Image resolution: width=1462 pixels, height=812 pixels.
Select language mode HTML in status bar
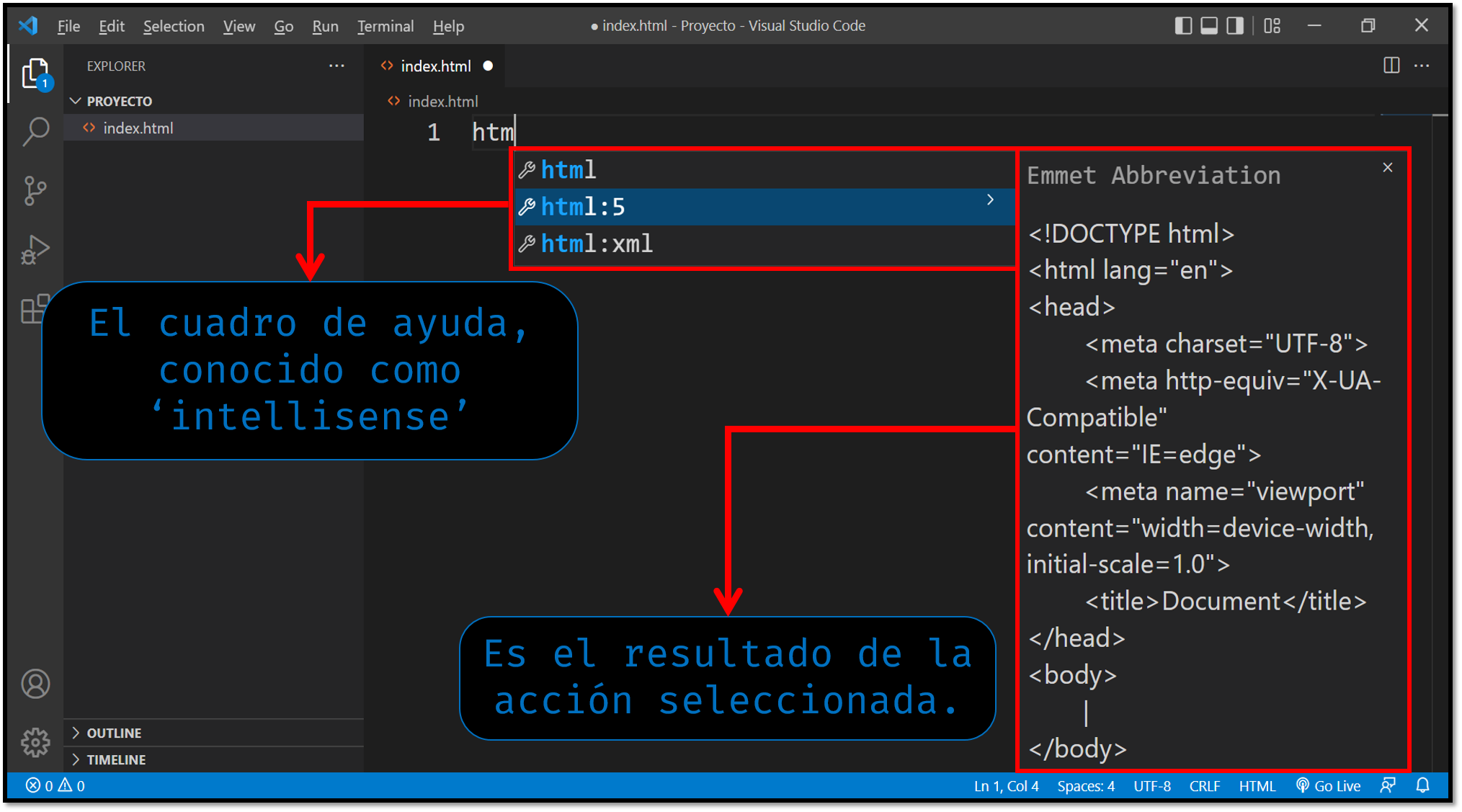point(1257,785)
